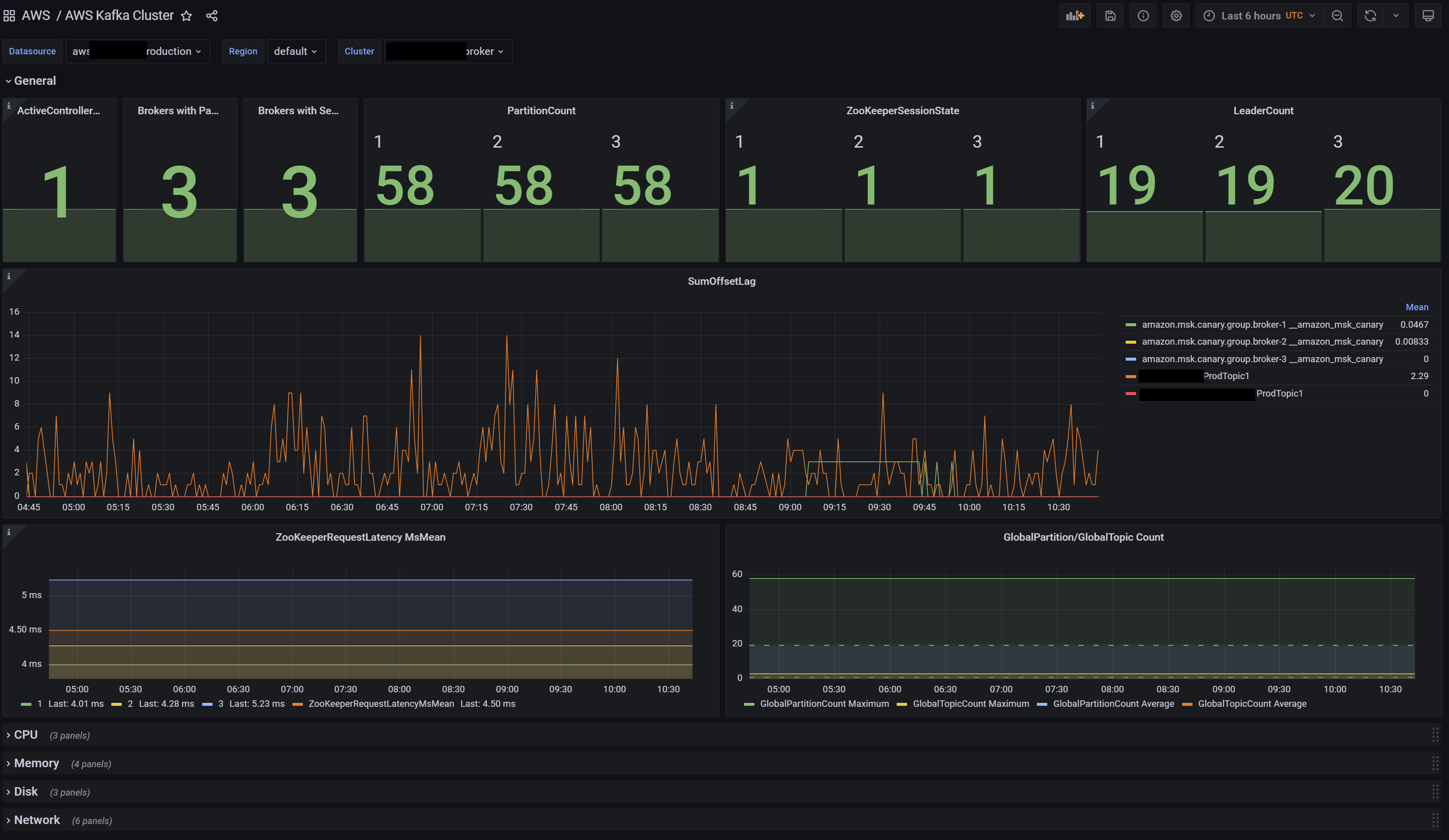
Task: Open the dashboard settings gear
Action: click(1176, 15)
